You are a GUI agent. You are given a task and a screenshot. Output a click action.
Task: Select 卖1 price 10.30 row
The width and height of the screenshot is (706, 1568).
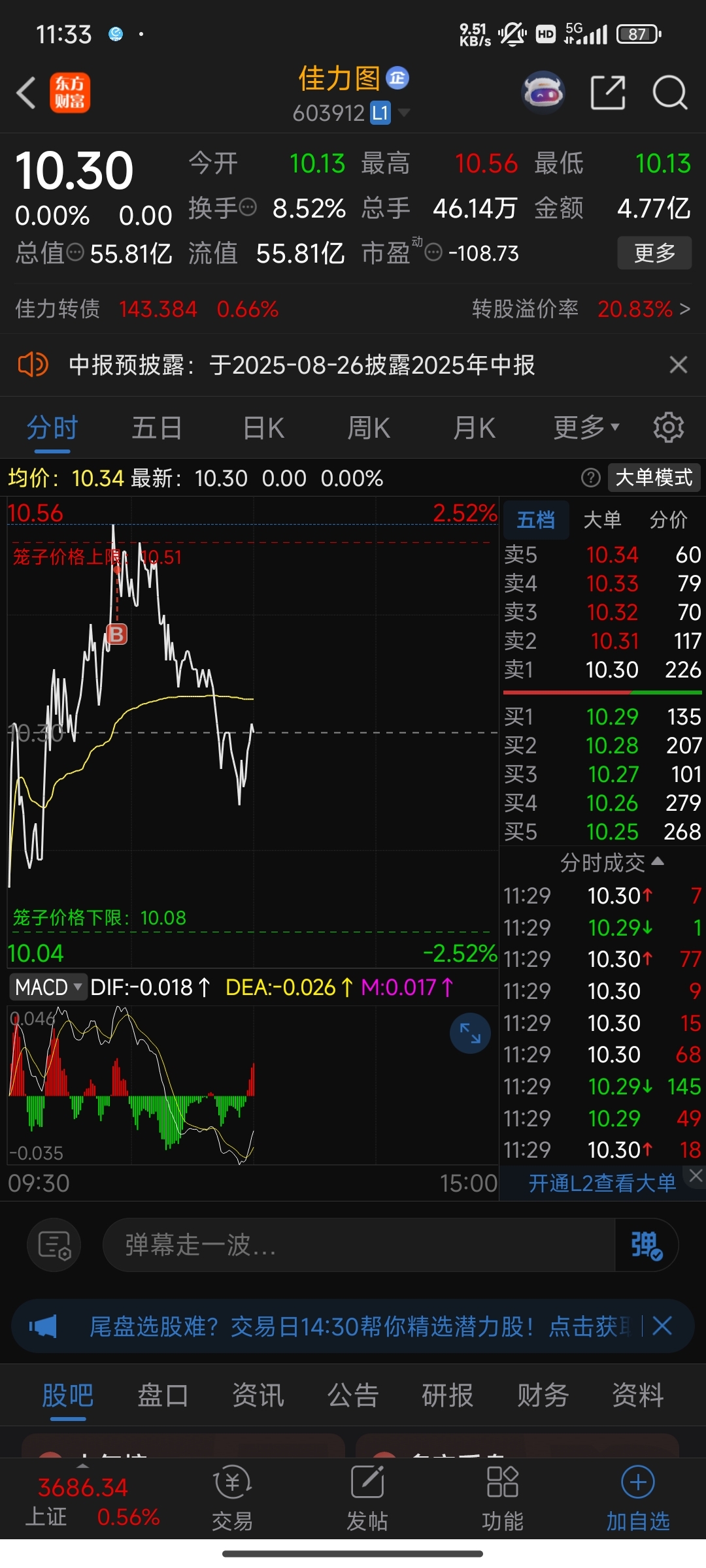point(602,670)
